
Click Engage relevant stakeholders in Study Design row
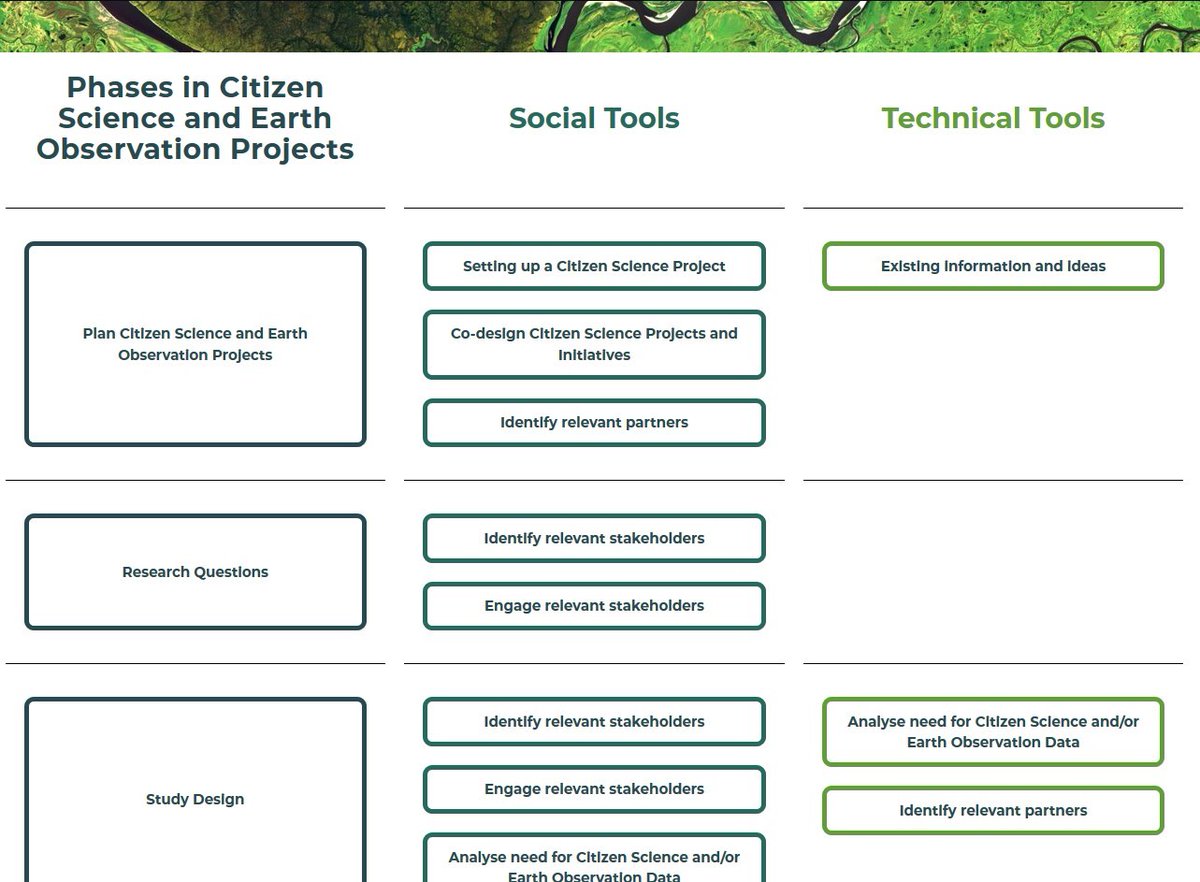point(594,789)
